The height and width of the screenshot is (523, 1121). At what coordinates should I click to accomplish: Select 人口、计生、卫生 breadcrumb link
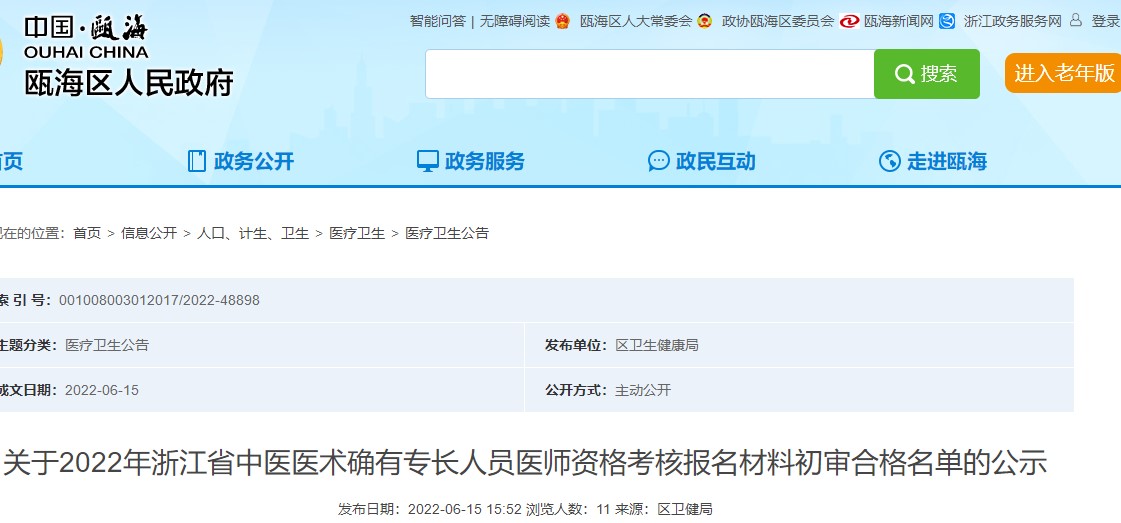coord(253,233)
